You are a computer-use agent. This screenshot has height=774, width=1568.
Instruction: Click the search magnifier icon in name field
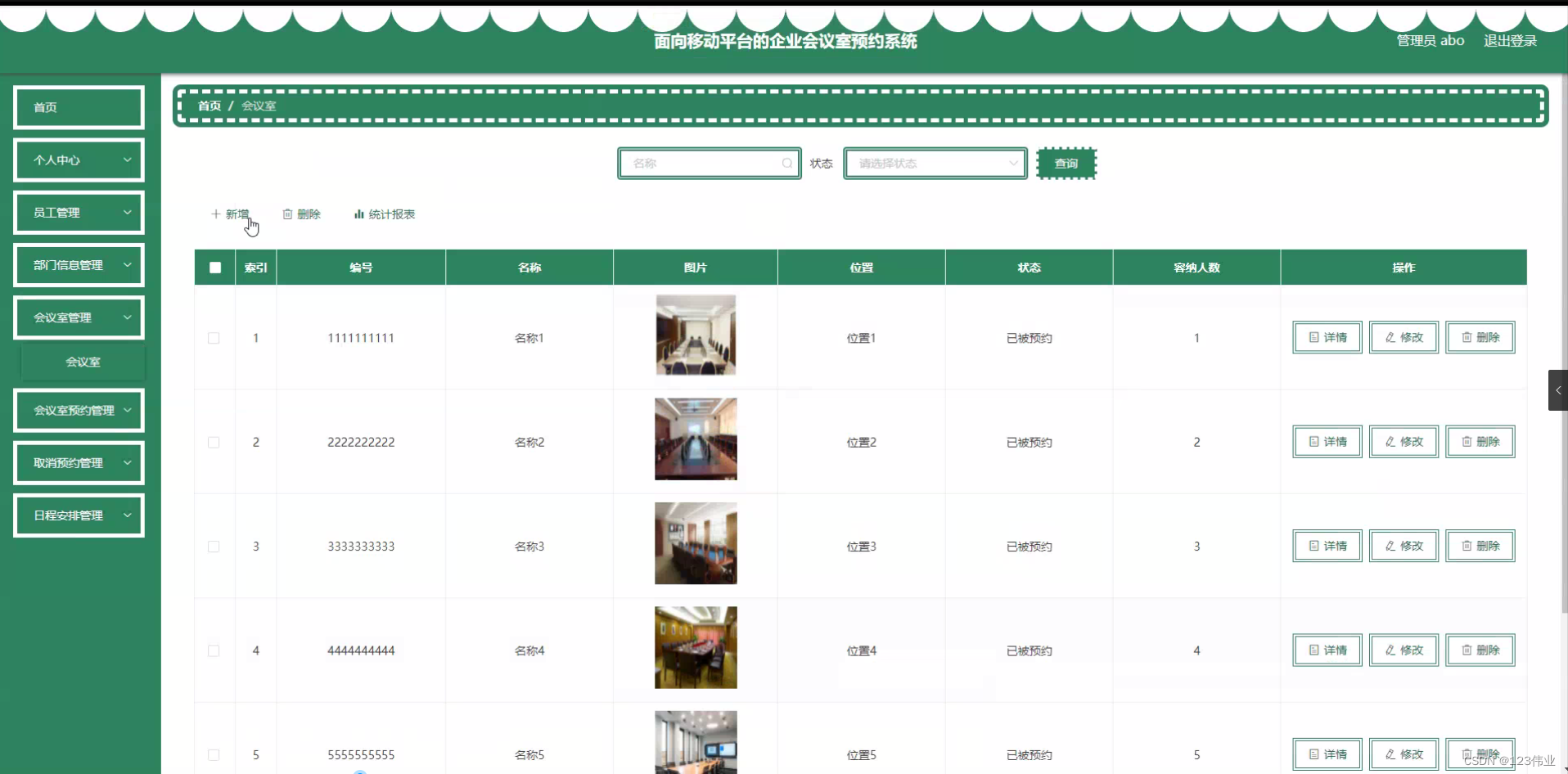pos(786,163)
